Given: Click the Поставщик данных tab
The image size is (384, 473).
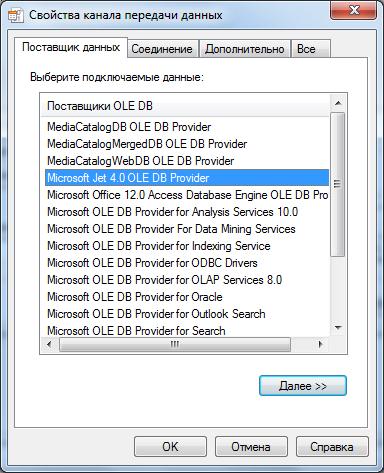Looking at the screenshot, I should click(x=71, y=47).
